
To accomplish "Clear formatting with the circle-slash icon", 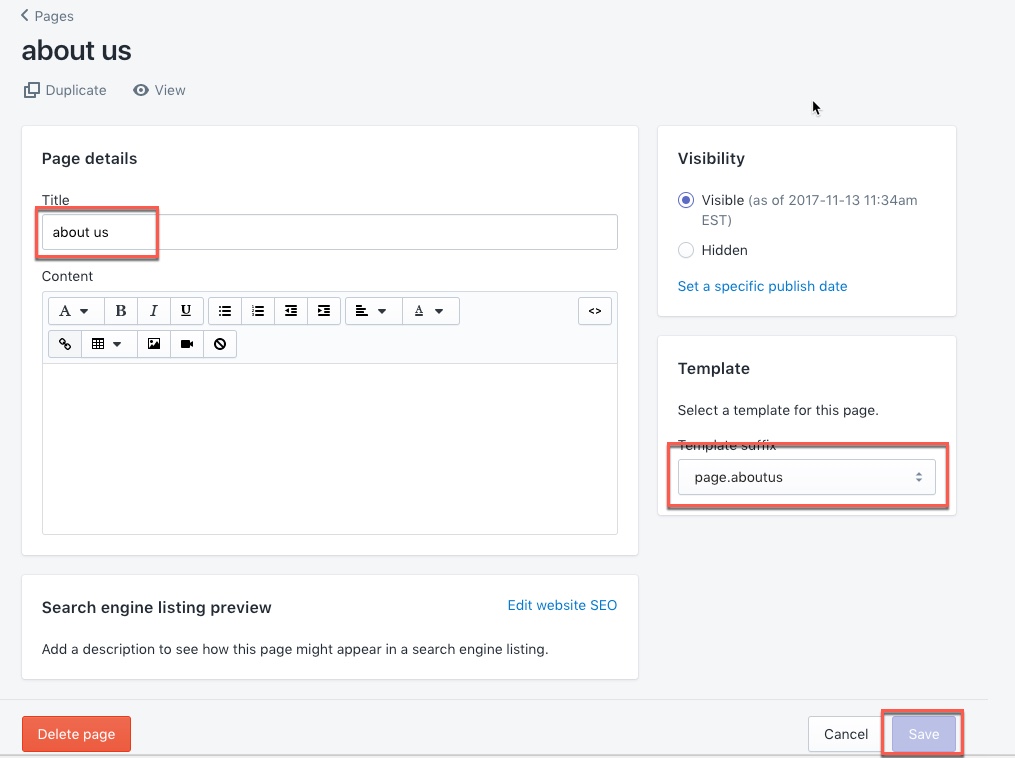I will pyautogui.click(x=220, y=344).
